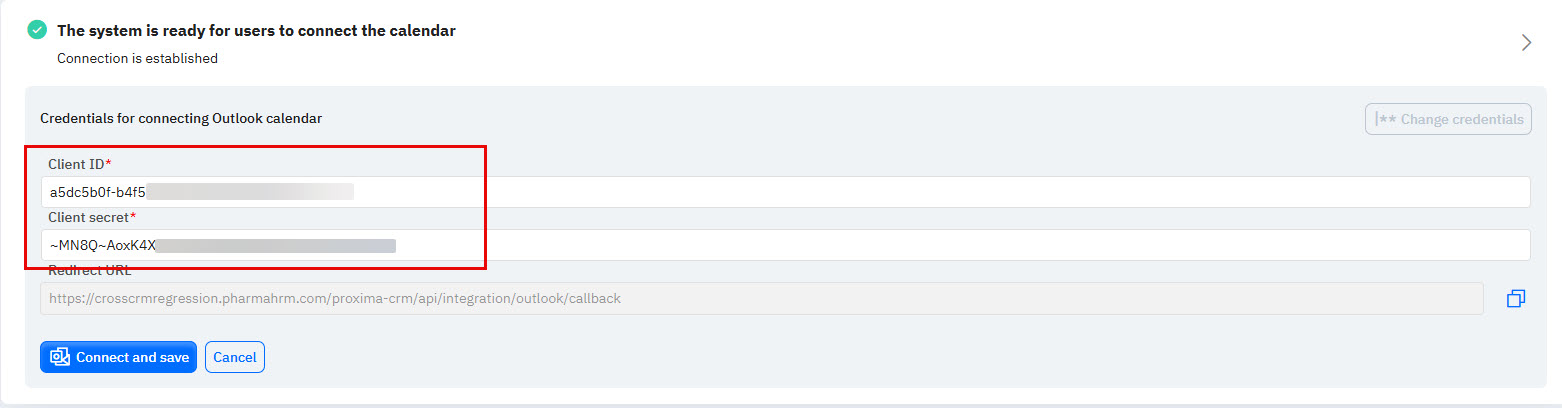Copy the Redirect URL with the copy icon
This screenshot has height=408, width=1562.
pos(1516,298)
